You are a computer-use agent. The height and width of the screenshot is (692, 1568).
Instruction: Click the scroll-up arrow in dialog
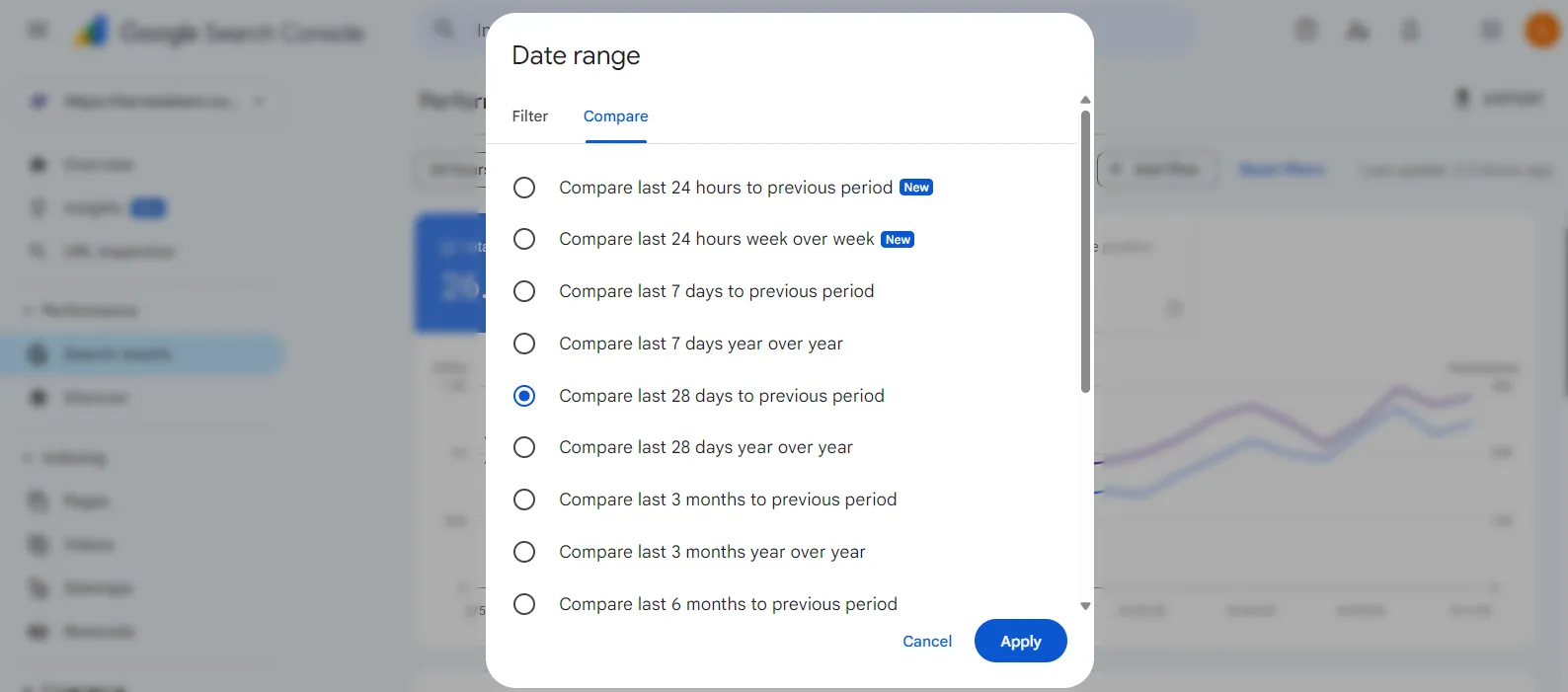(x=1085, y=100)
